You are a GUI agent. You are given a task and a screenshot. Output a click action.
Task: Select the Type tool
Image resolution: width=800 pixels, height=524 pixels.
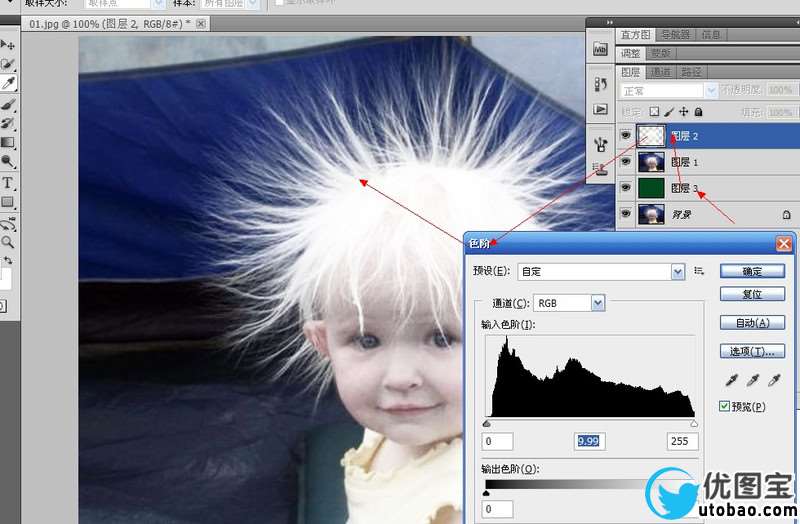tap(7, 183)
